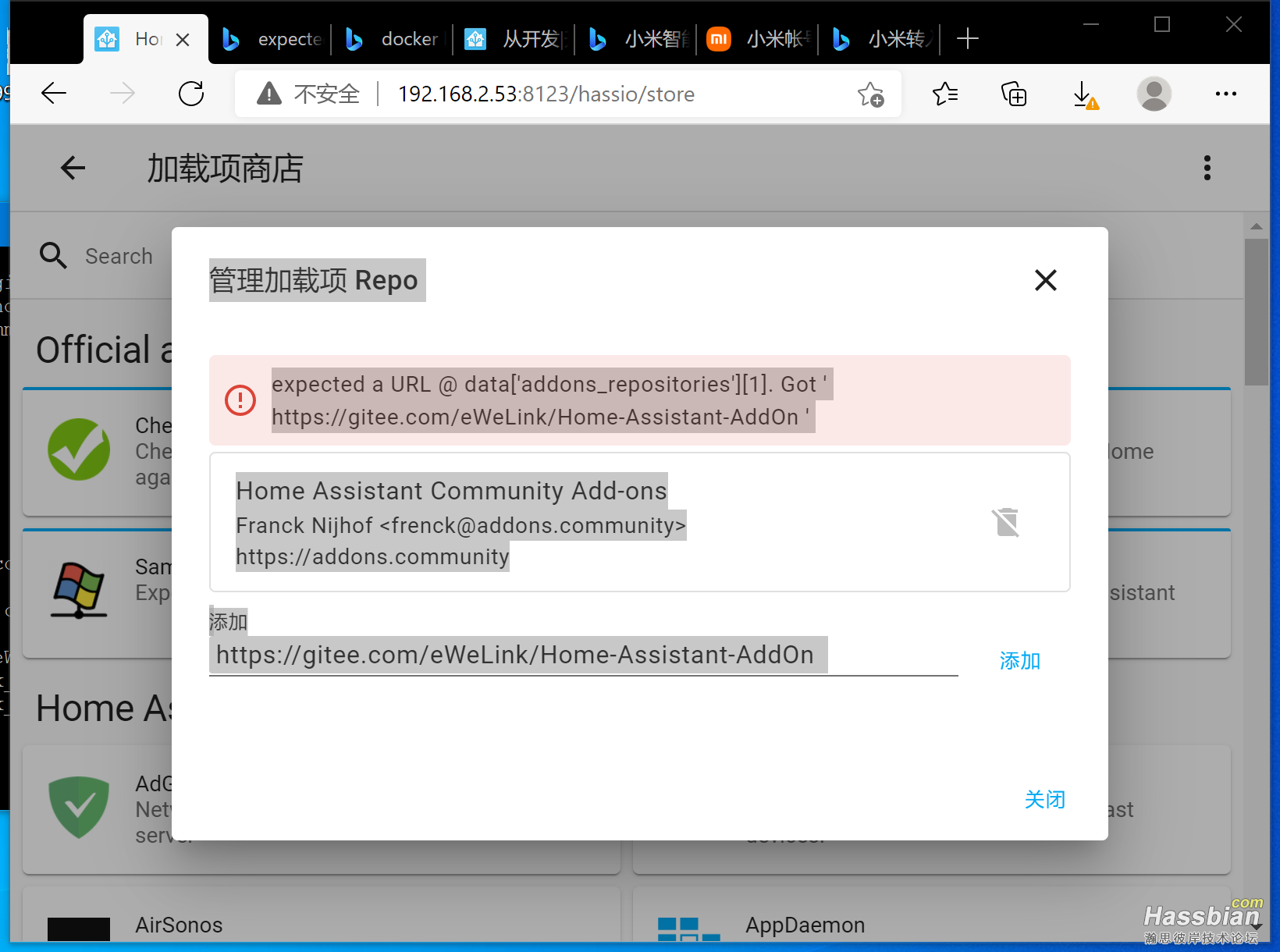Switch to the 小米帐号 tab
The width and height of the screenshot is (1280, 952).
[x=758, y=39]
